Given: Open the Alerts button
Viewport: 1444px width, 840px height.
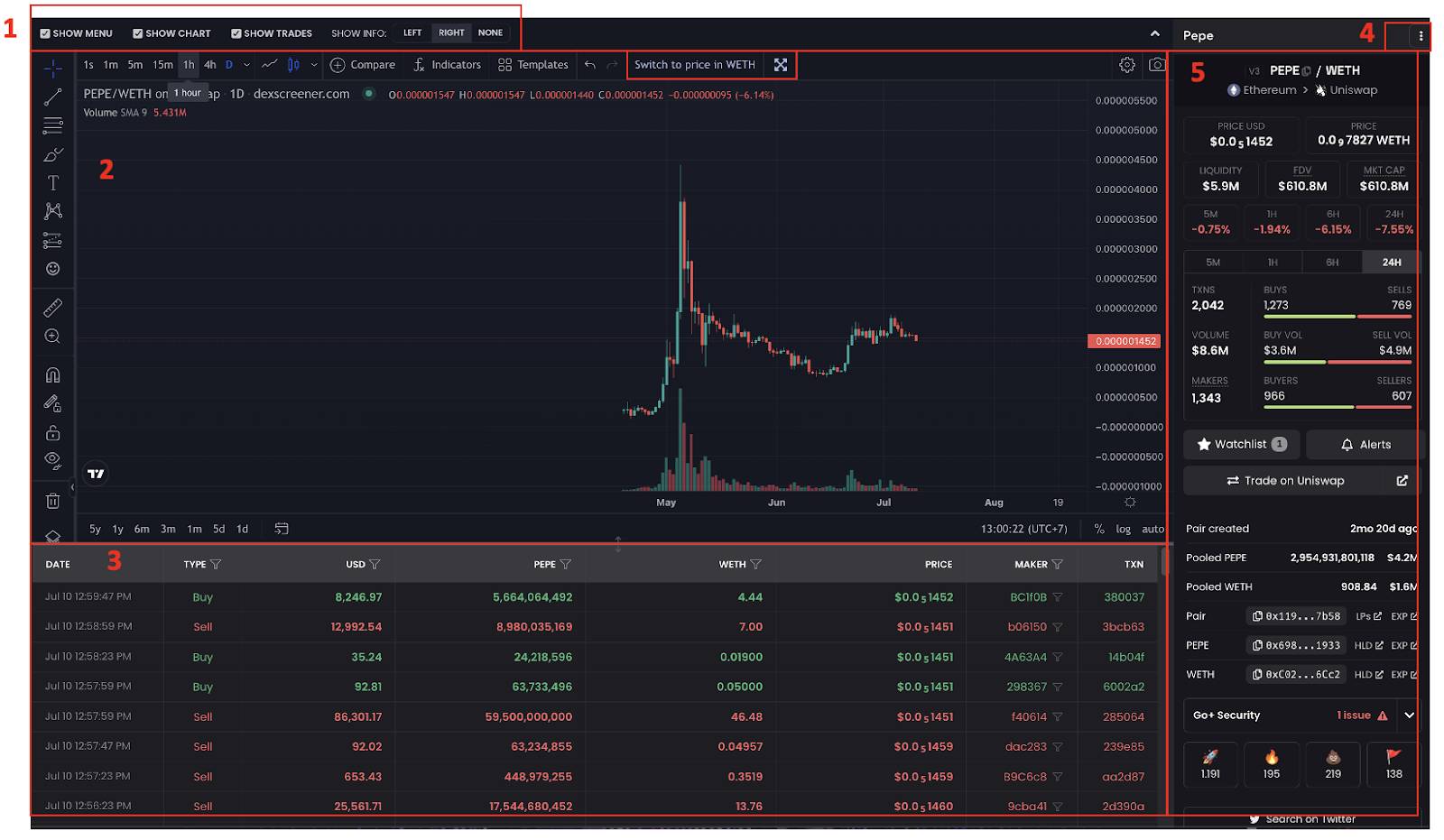Looking at the screenshot, I should coord(1365,445).
